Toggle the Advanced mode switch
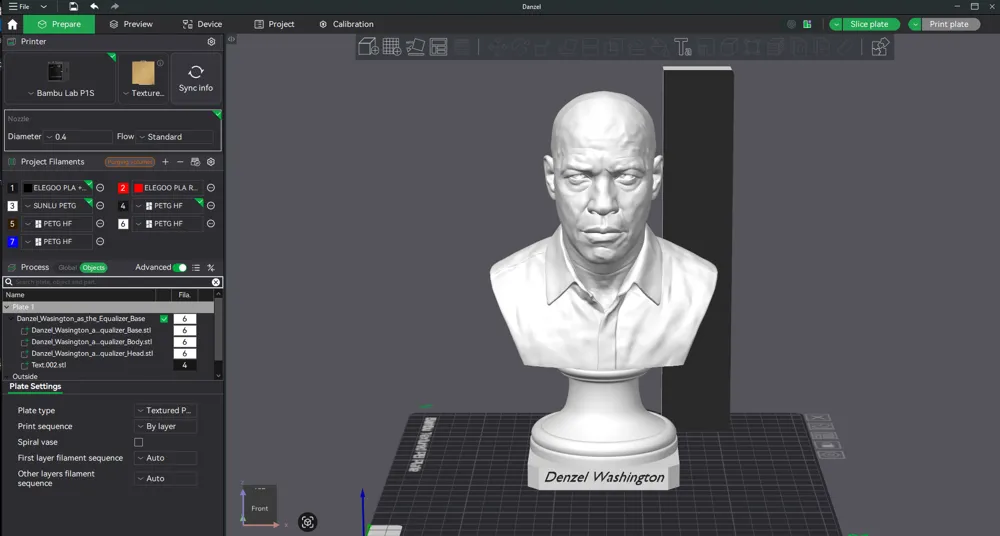The image size is (1000, 536). coord(180,267)
